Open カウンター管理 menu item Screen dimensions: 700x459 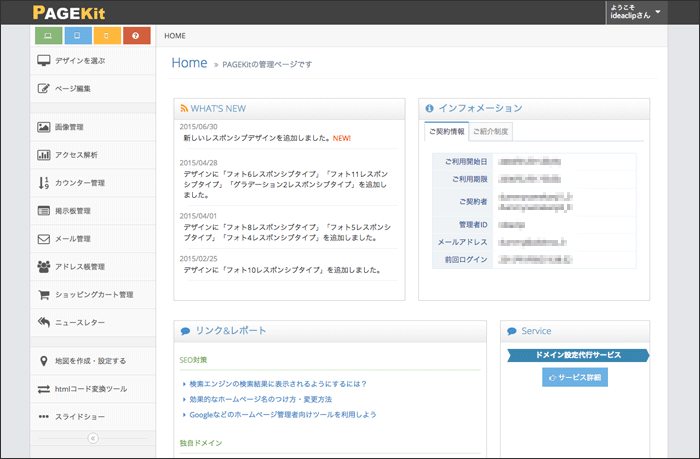93,183
